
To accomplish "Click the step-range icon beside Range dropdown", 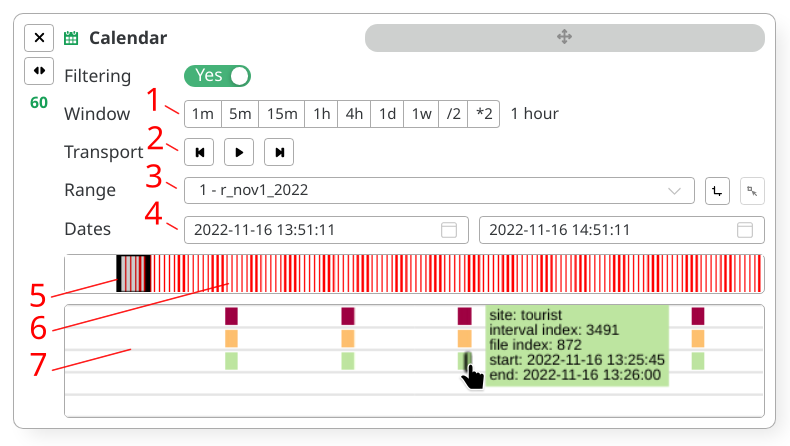I will [x=716, y=190].
